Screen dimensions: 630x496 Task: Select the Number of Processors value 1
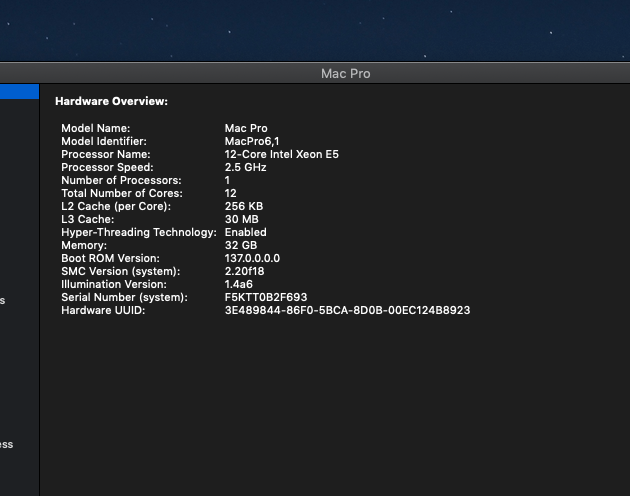tap(227, 180)
